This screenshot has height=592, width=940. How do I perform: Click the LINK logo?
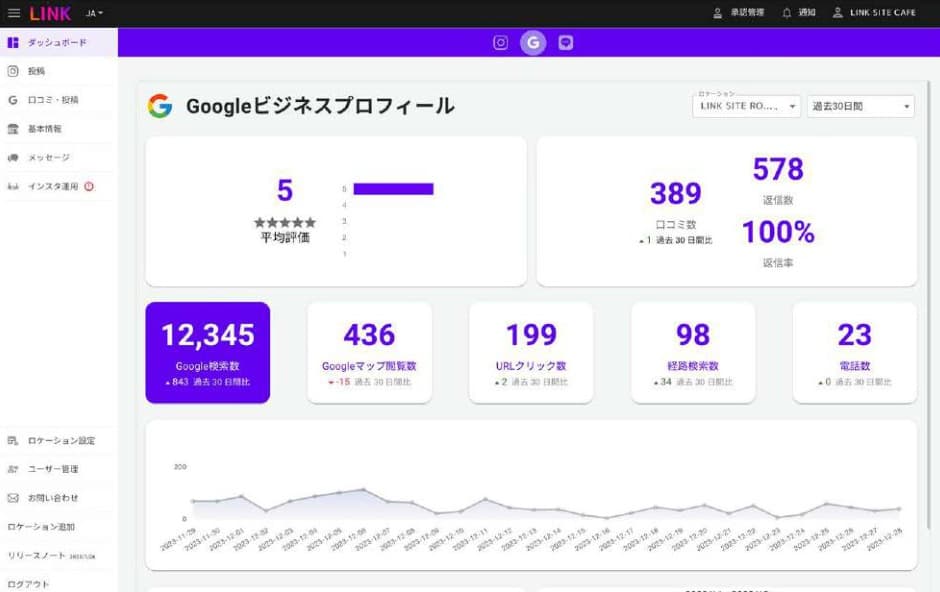tap(50, 13)
